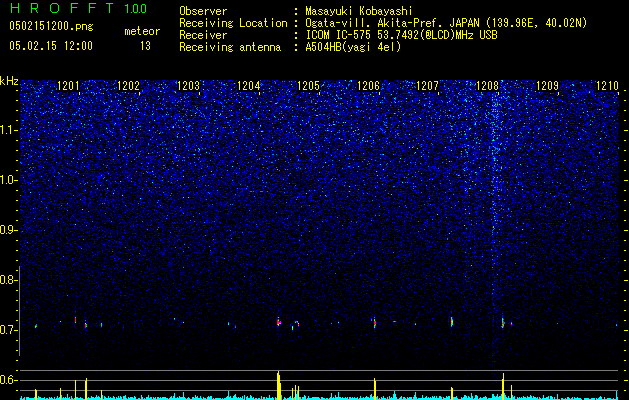Click the 1.0 frequency axis label
This screenshot has height=400, width=629.
click(x=8, y=180)
